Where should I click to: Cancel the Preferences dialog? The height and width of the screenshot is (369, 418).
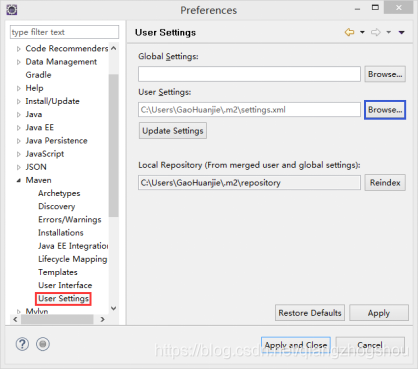(370, 345)
